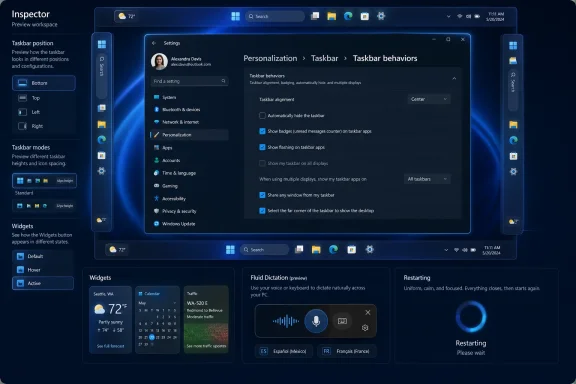Viewport: 576px width, 384px height.
Task: Open Privacy & security in Settings
Action: click(190, 211)
